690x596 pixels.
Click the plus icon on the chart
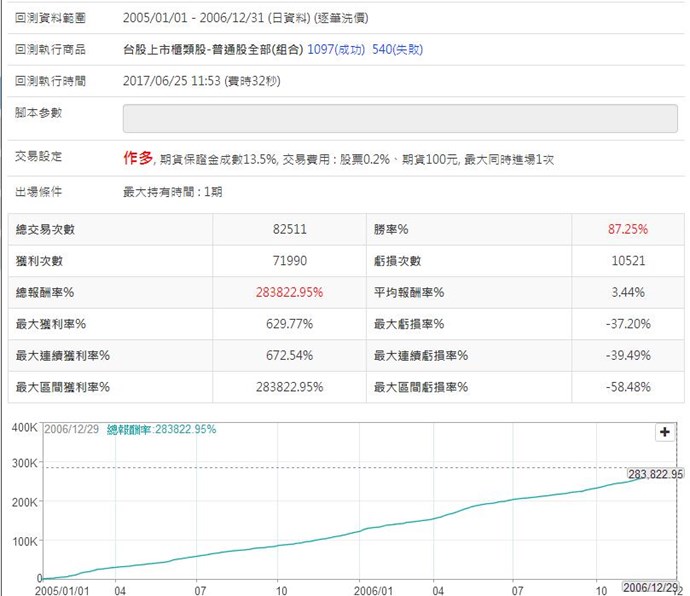click(663, 432)
